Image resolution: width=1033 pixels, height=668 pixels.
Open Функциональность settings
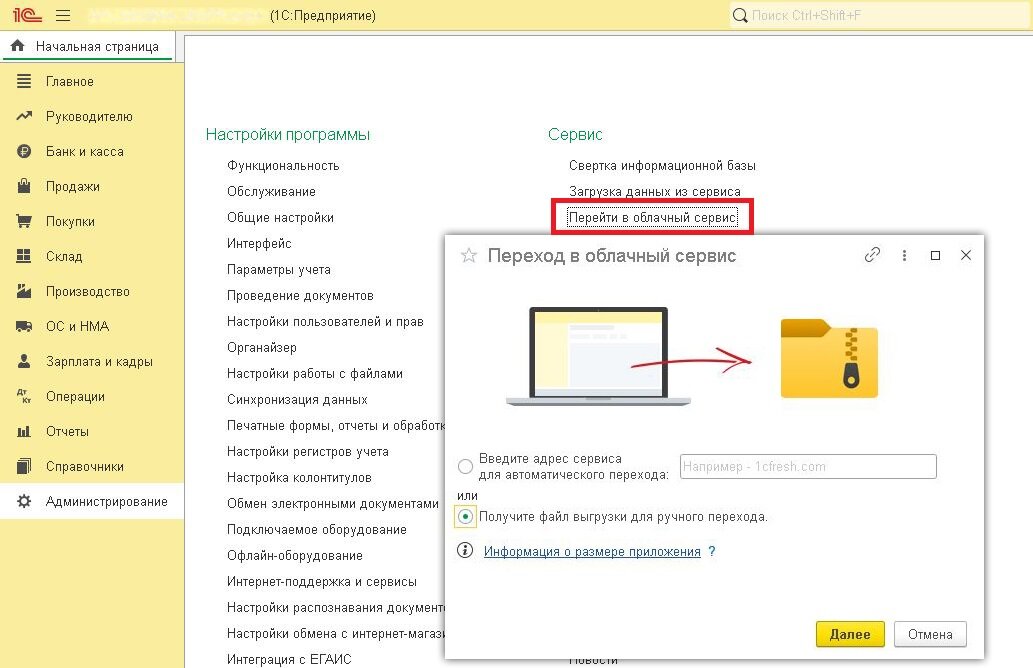(x=283, y=165)
